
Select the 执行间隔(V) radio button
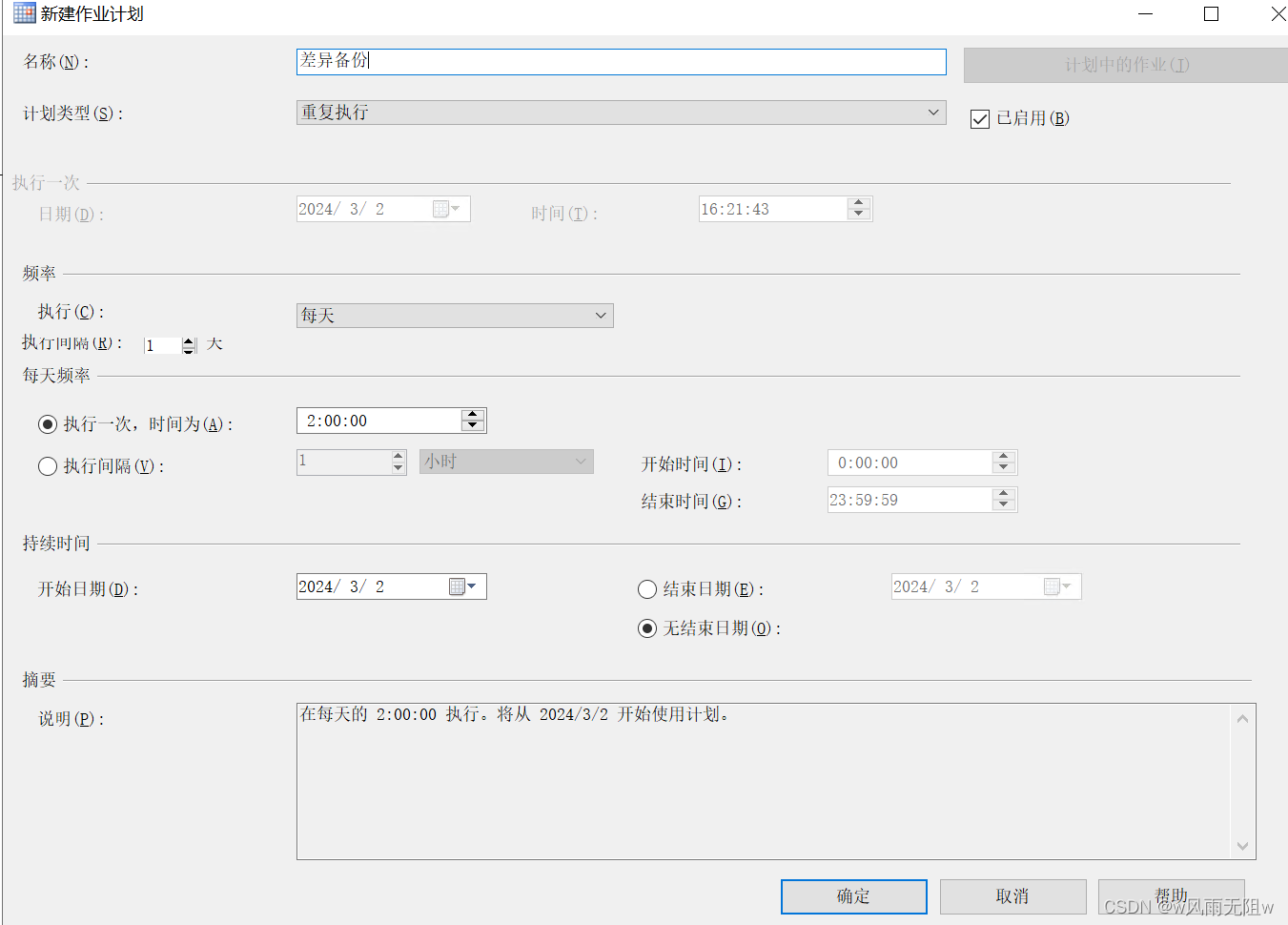click(x=48, y=466)
